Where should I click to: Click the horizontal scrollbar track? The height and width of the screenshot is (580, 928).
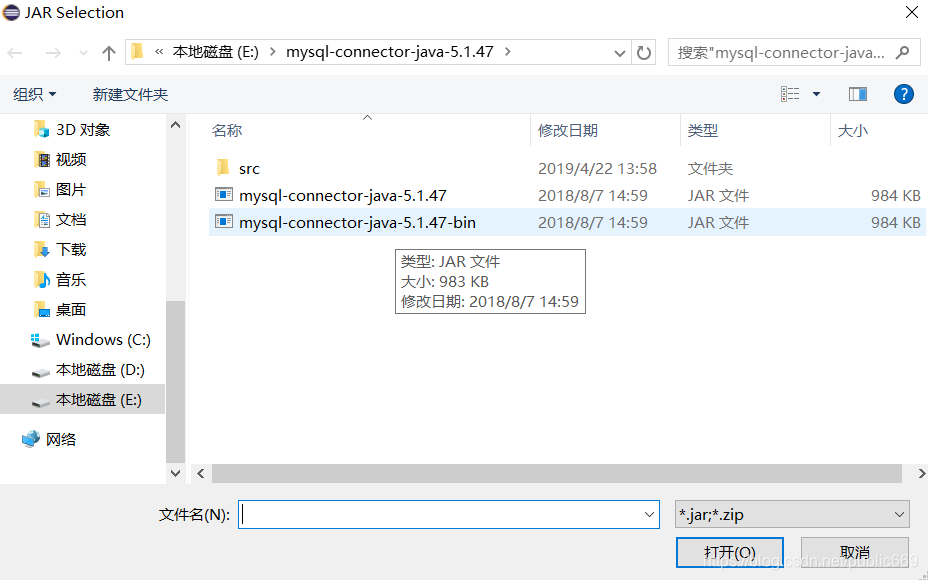556,473
